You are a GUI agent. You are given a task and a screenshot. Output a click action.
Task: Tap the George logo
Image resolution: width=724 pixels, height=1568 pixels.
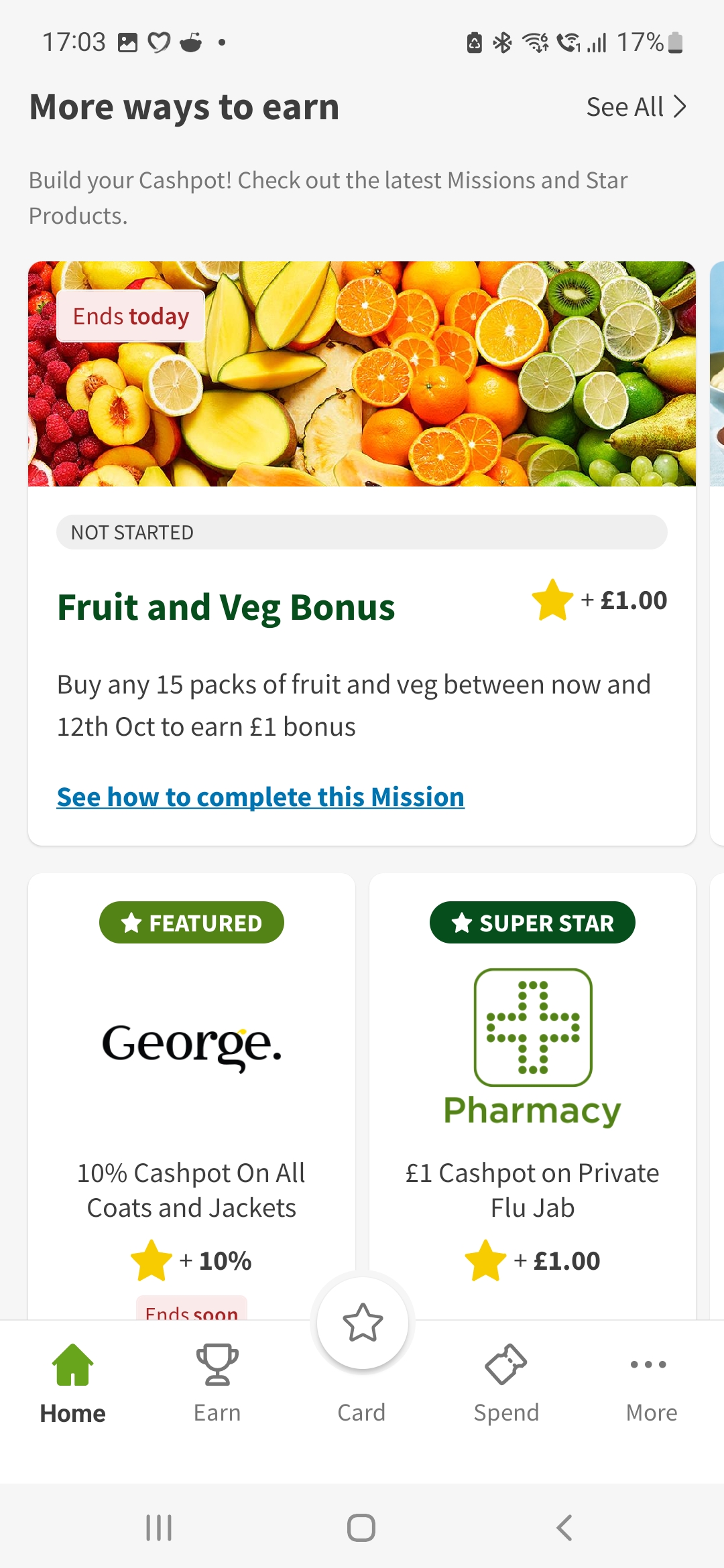(x=192, y=1045)
